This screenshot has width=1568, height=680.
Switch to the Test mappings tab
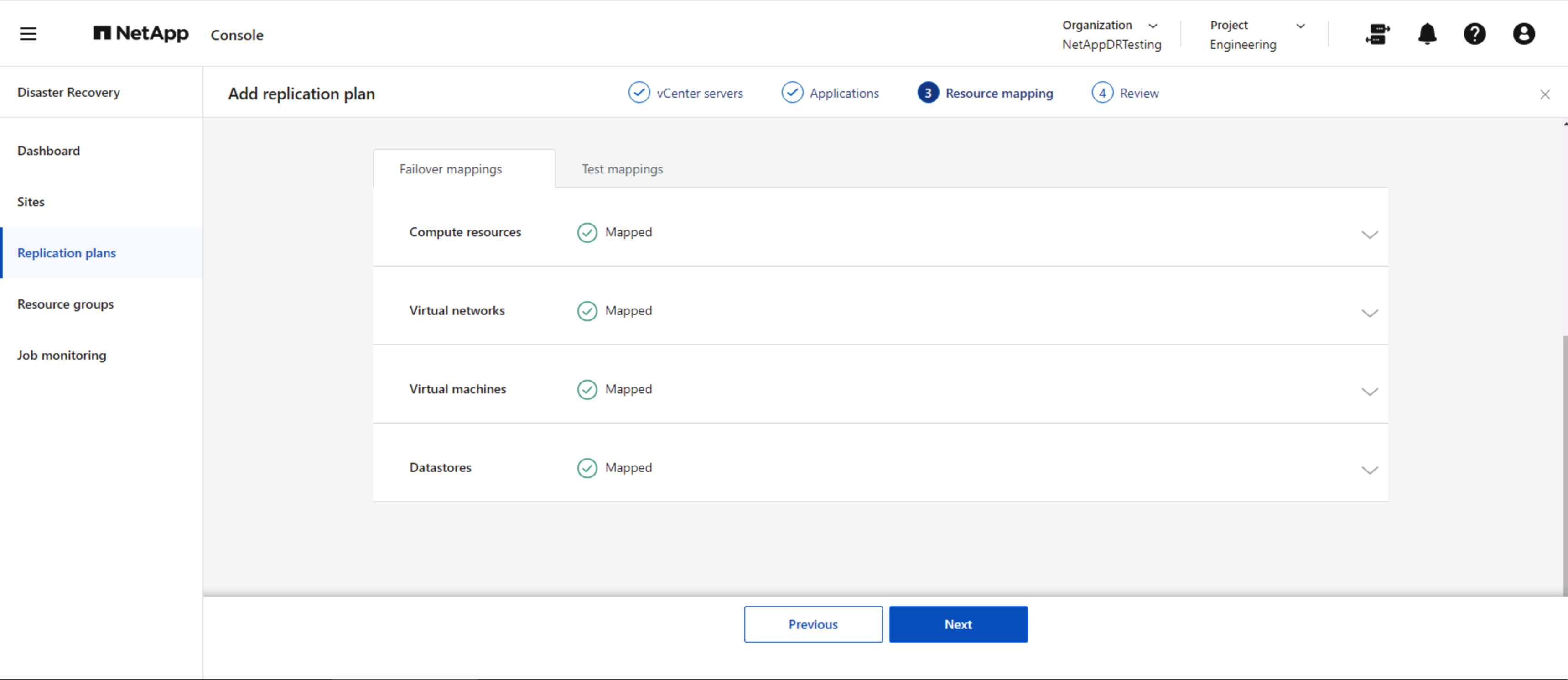(x=622, y=169)
